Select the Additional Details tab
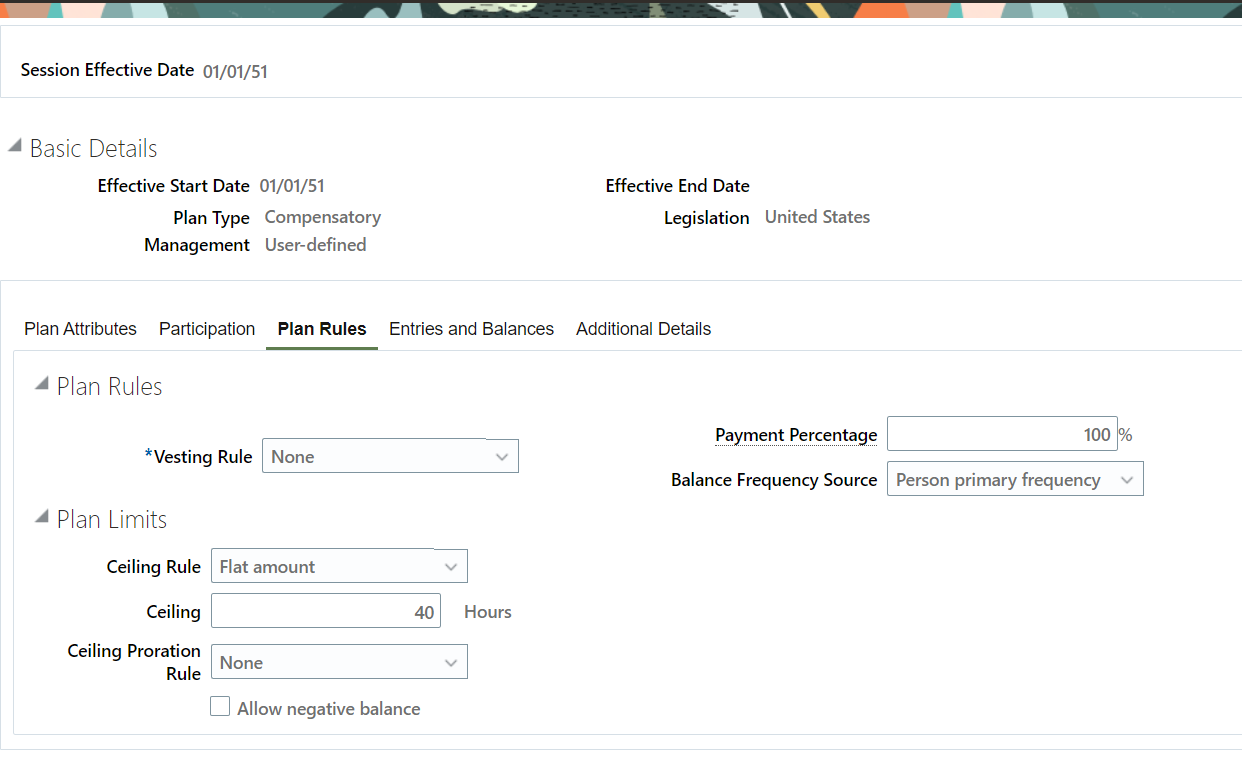Image resolution: width=1242 pixels, height=766 pixels. tap(643, 328)
